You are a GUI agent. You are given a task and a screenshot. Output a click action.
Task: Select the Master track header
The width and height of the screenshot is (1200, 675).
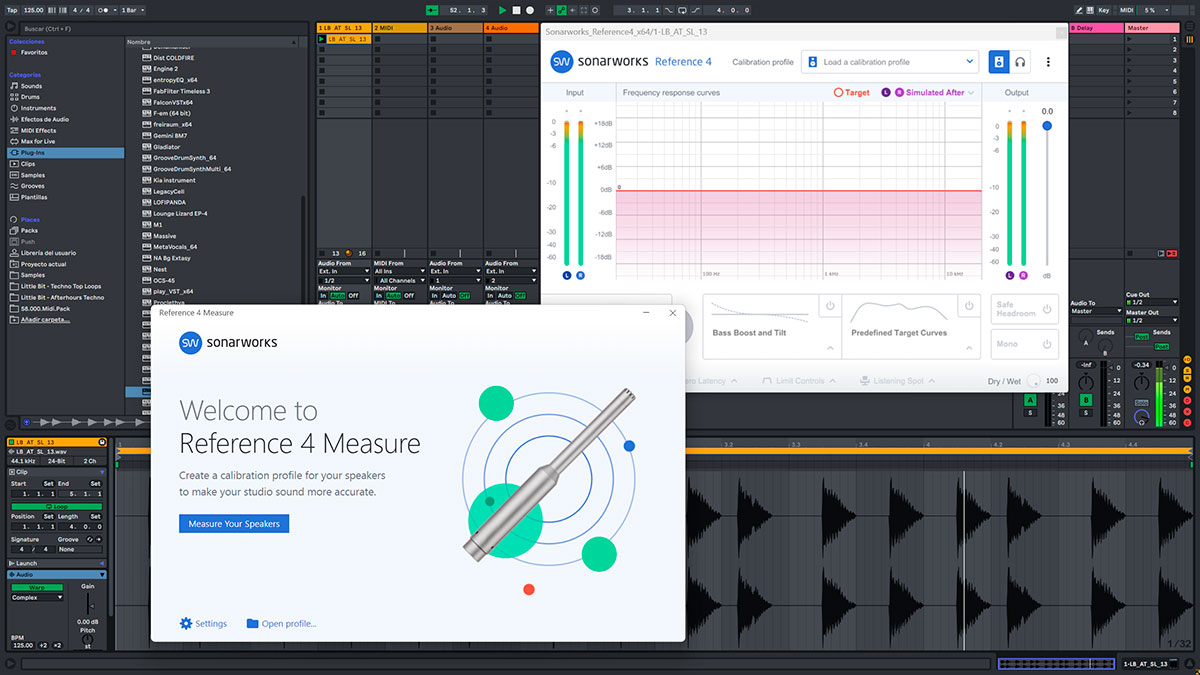[x=1151, y=28]
